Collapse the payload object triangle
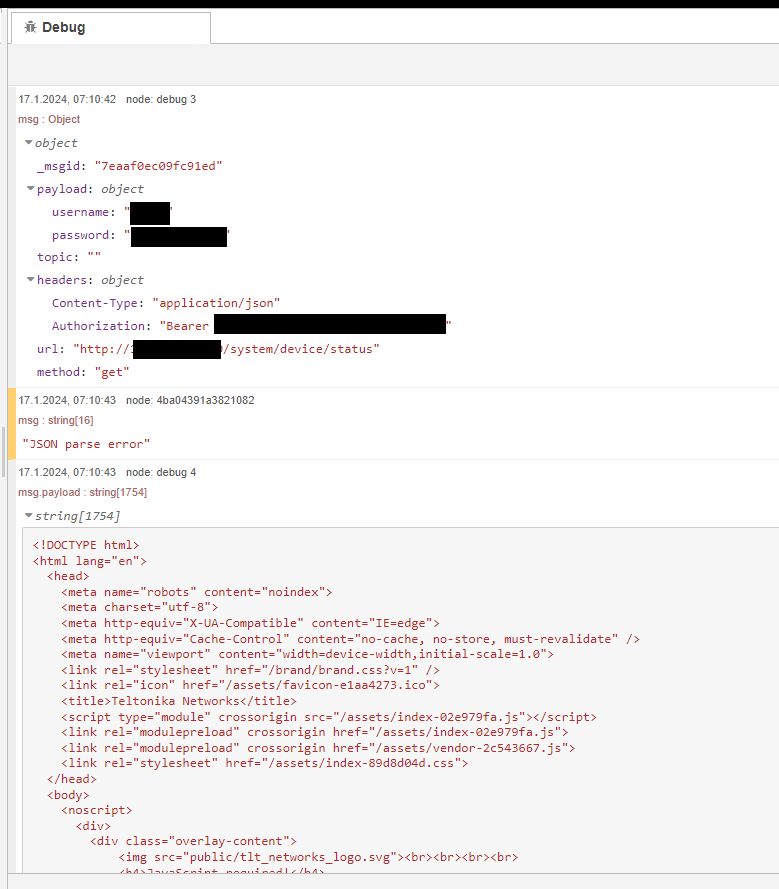 coord(31,189)
